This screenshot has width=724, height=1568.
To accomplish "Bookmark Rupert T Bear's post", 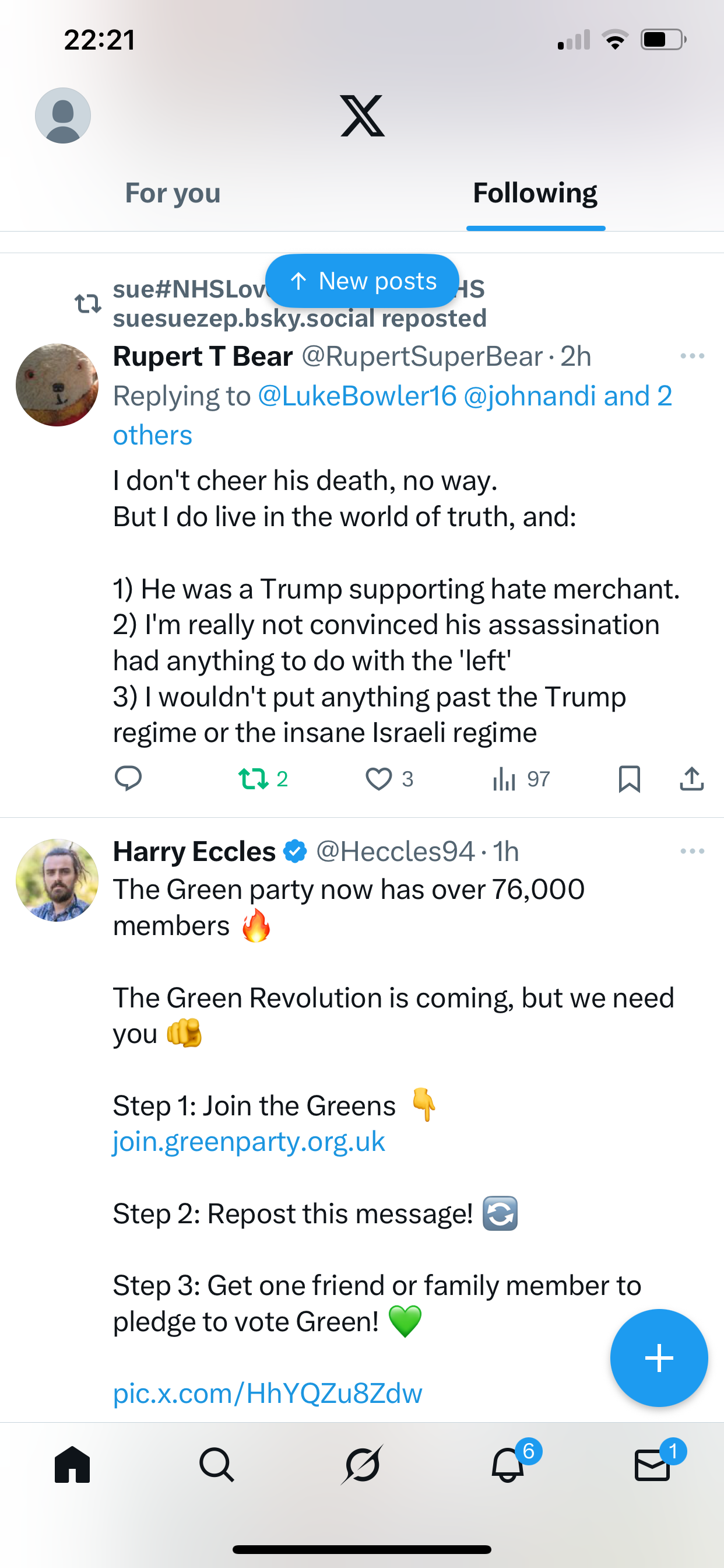I will (629, 779).
